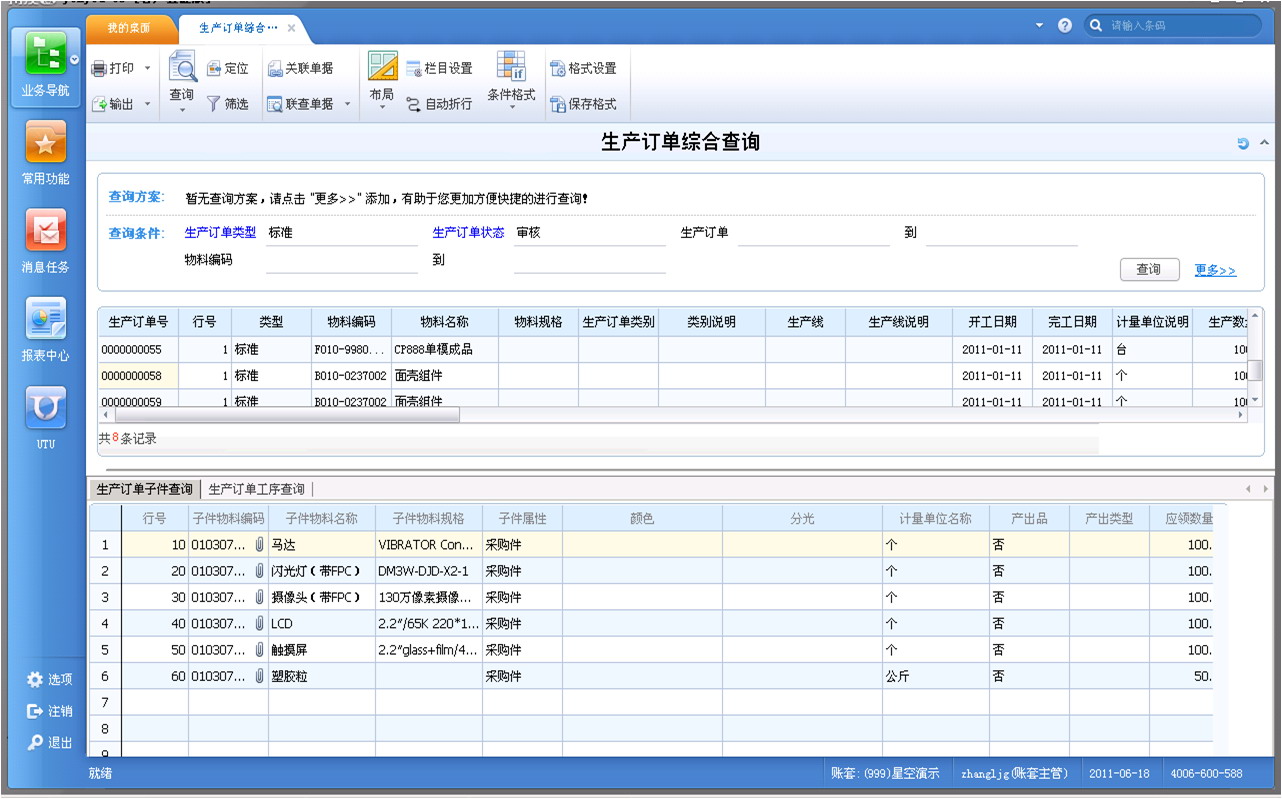
Task: Select the 触摸屏 row cell
Action: tap(322, 650)
